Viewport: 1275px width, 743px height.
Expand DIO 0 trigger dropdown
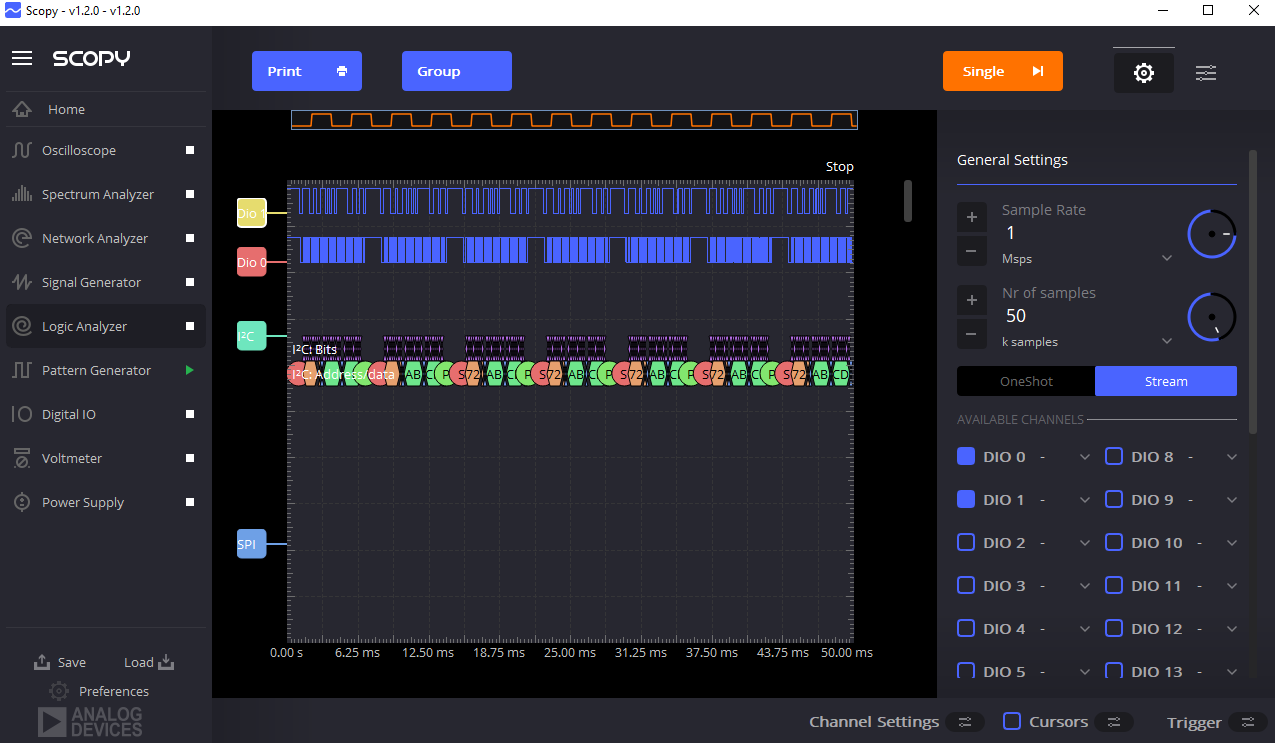[1085, 457]
